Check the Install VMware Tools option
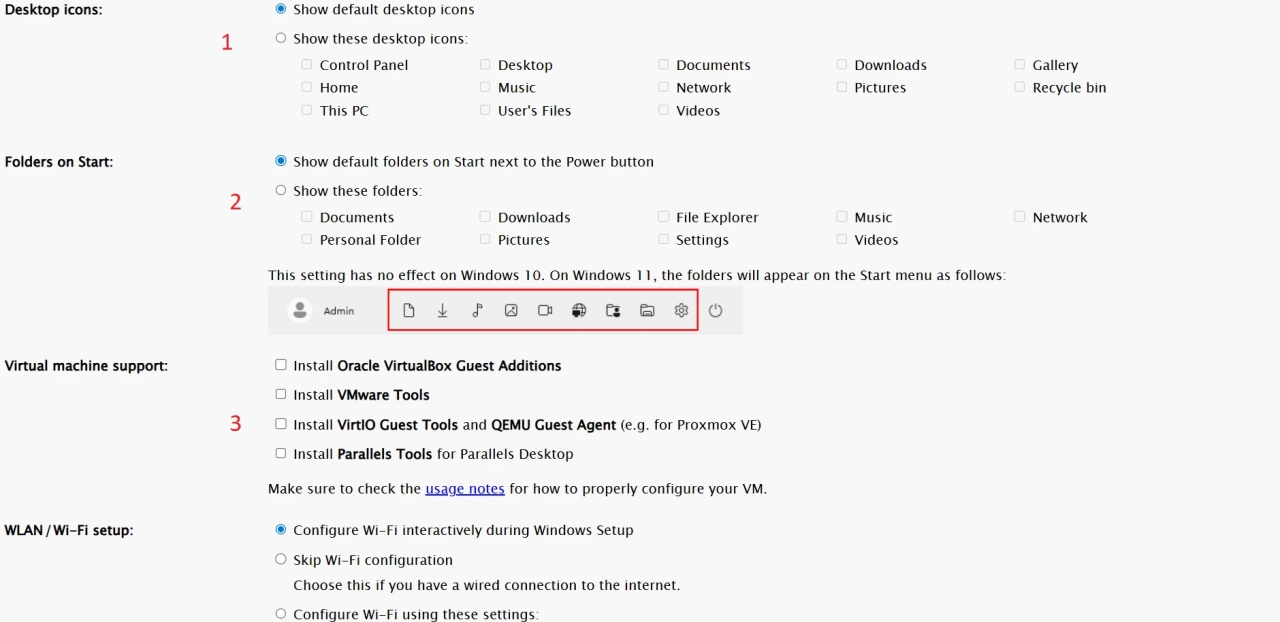 281,394
